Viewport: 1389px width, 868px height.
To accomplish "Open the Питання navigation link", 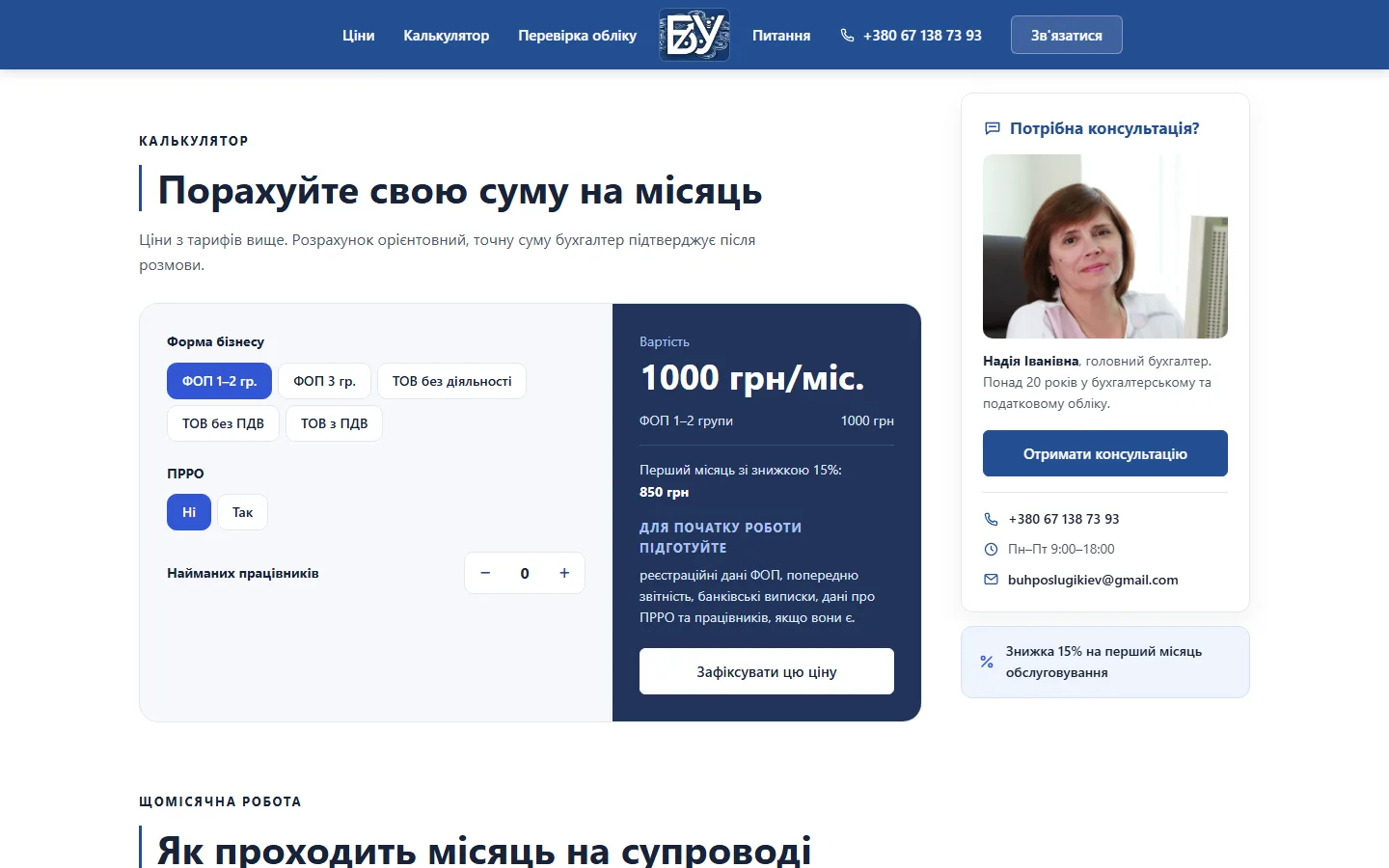I will [781, 36].
